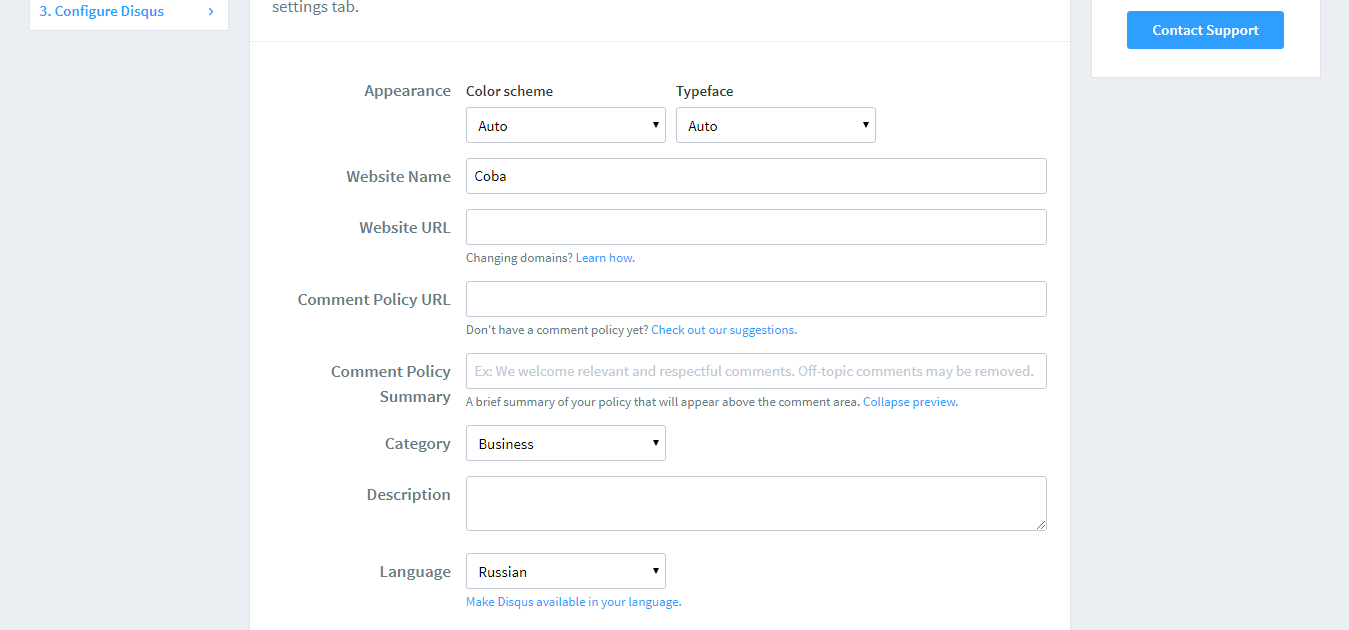Click the 'Collapse preview' link
The image size is (1349, 630).
909,402
